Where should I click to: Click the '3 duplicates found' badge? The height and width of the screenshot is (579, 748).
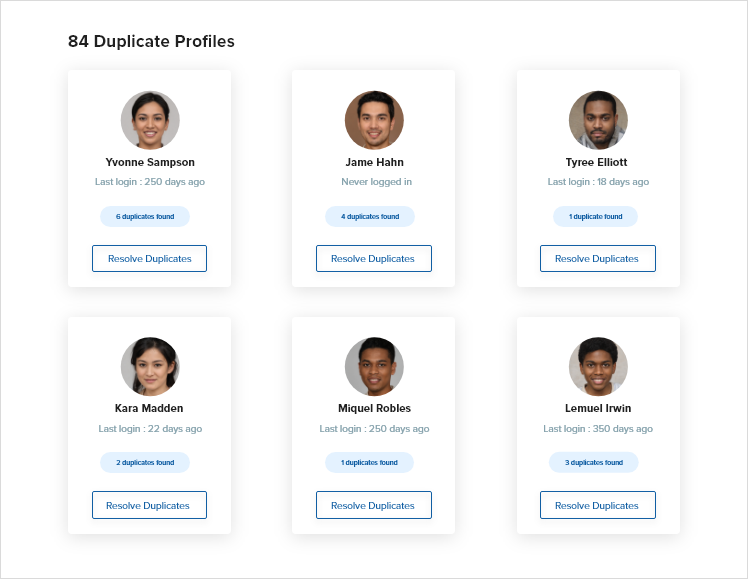tap(594, 463)
